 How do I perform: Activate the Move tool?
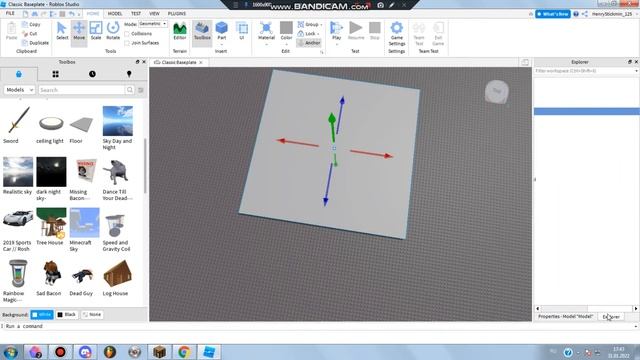[79, 31]
